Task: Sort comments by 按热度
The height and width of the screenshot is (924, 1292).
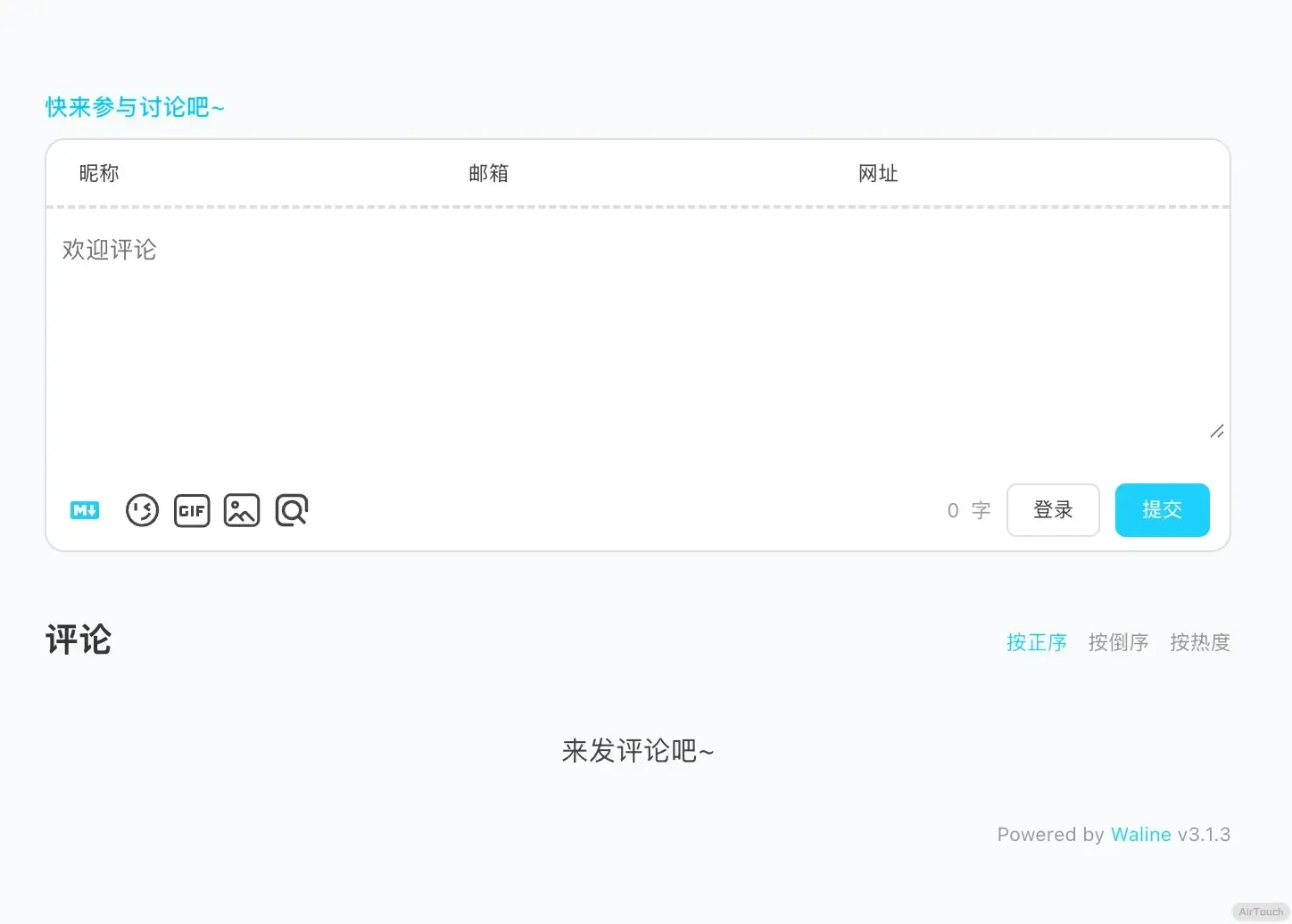Action: pyautogui.click(x=1199, y=642)
